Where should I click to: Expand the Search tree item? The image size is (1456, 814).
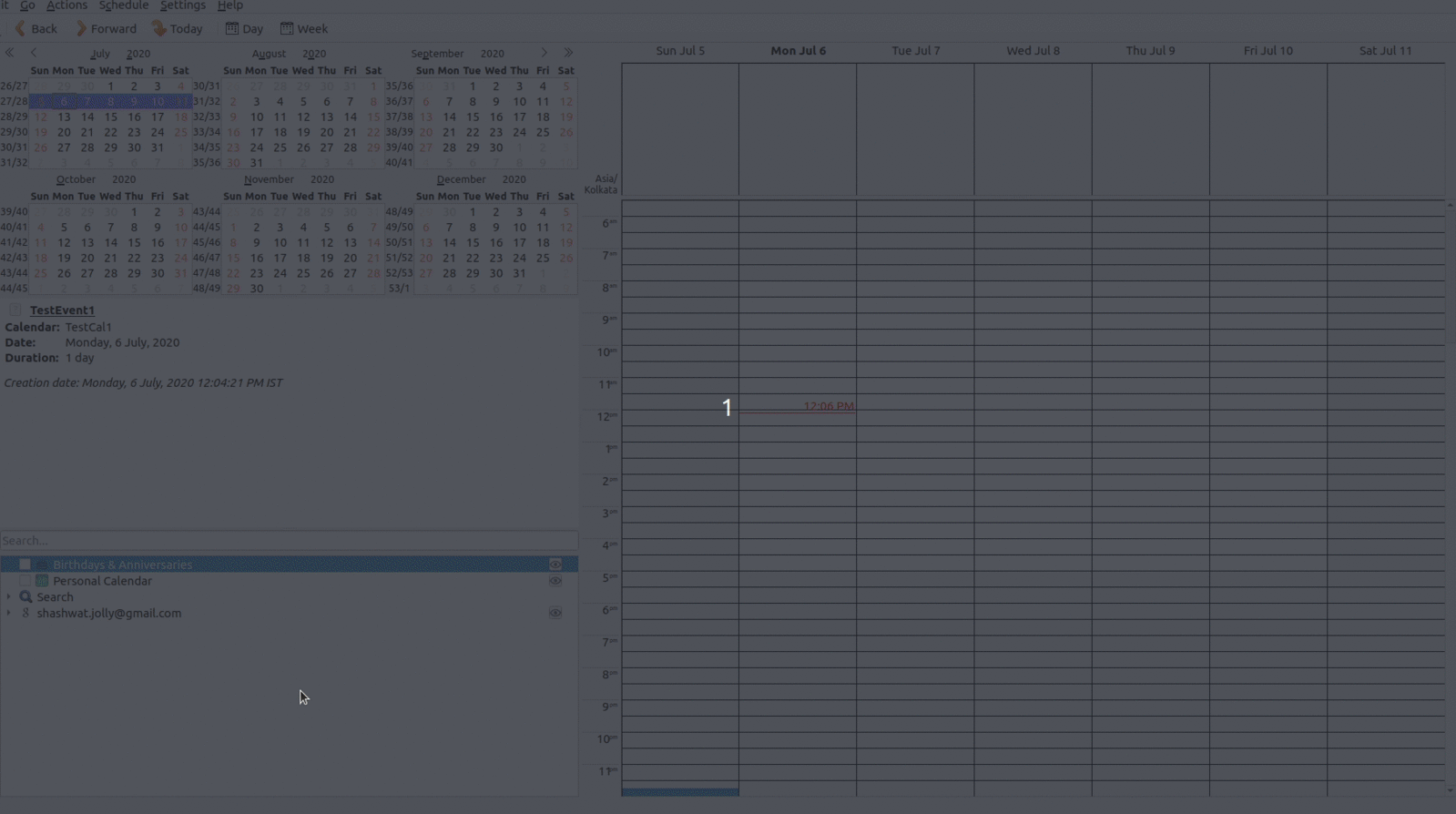coord(9,597)
